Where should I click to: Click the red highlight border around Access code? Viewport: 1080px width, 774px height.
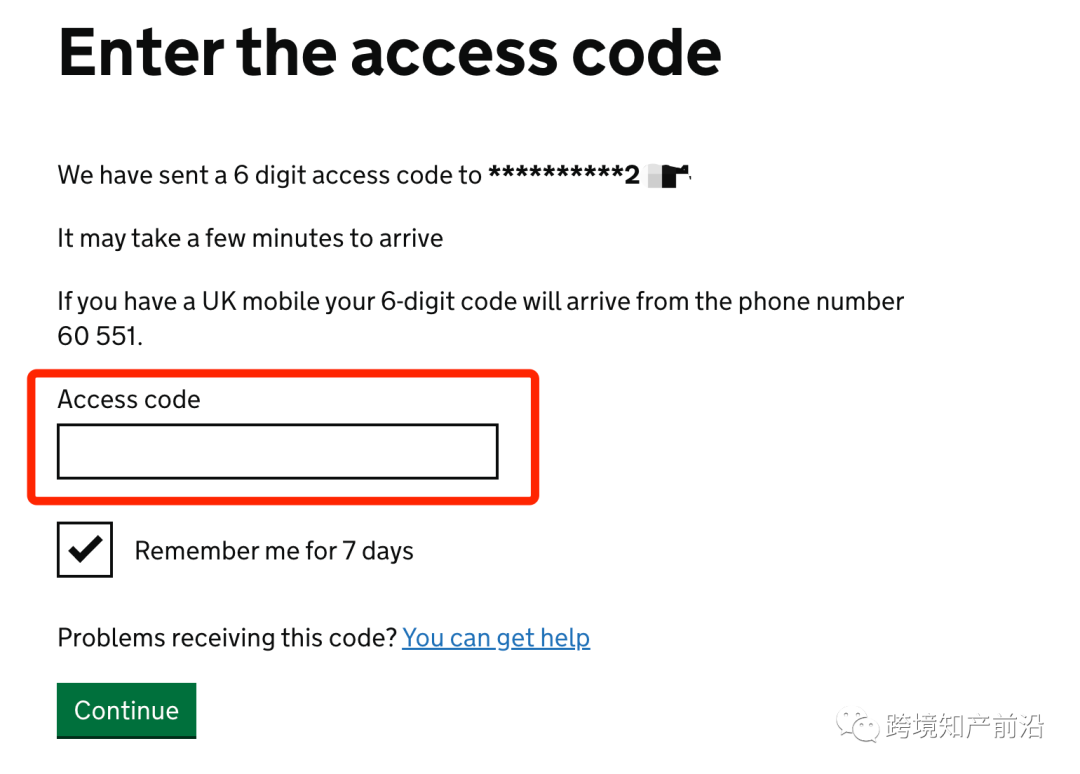tap(283, 375)
